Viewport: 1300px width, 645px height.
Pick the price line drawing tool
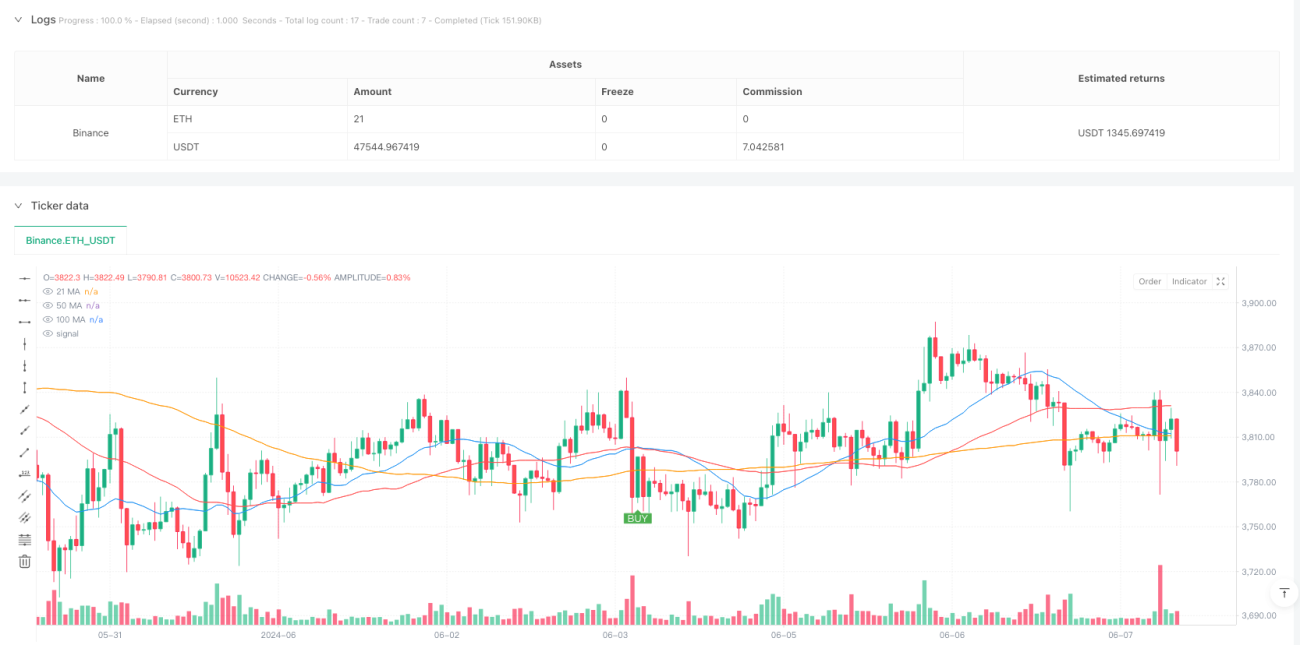[25, 474]
